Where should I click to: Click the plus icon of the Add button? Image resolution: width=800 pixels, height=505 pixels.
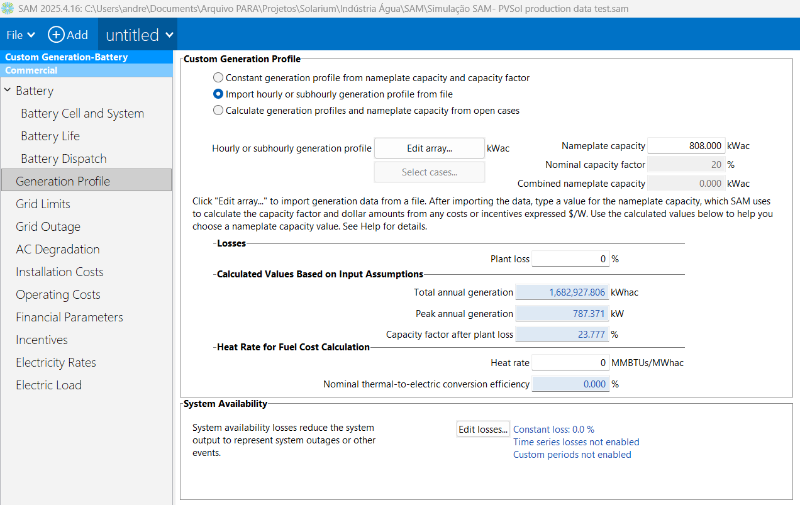pyautogui.click(x=56, y=35)
